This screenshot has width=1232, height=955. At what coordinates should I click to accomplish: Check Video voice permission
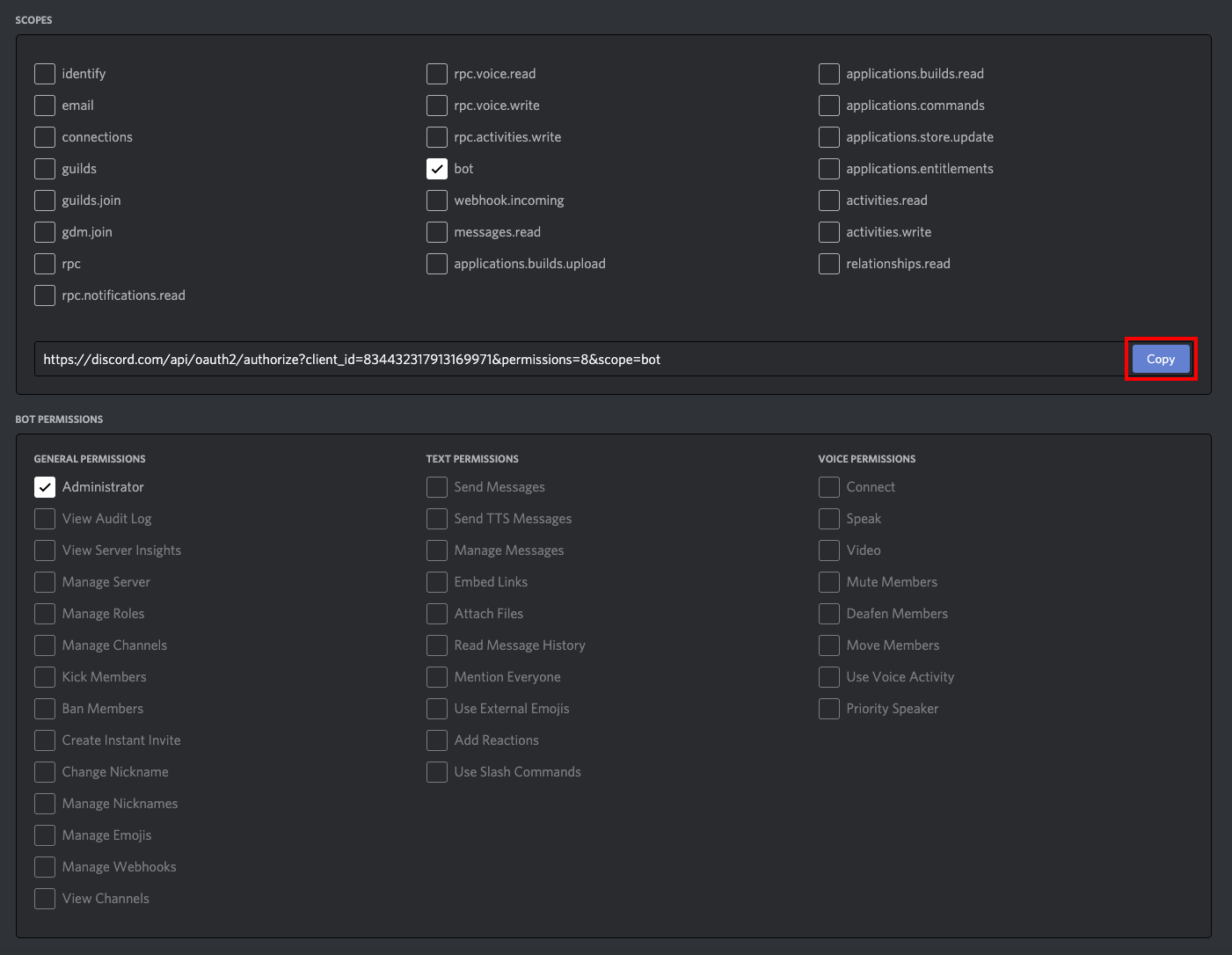pyautogui.click(x=829, y=550)
